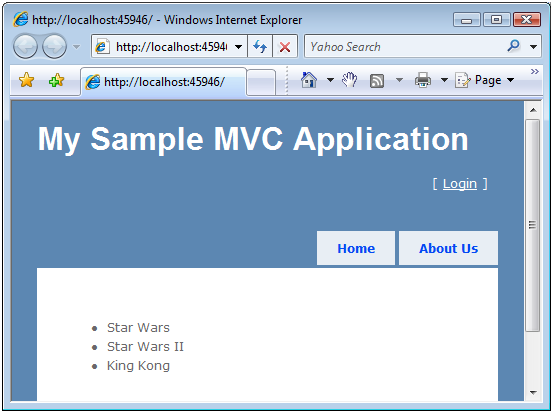The image size is (553, 413).
Task: Click the scrollbar down arrow
Action: (533, 393)
